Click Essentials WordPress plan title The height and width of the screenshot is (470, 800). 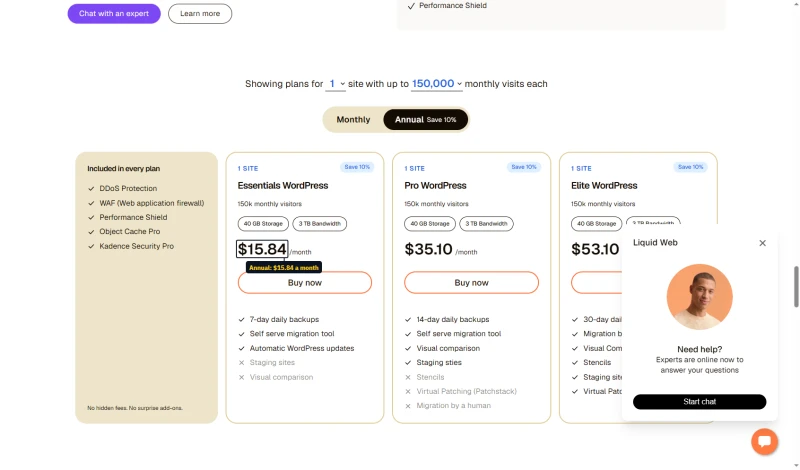(x=283, y=186)
